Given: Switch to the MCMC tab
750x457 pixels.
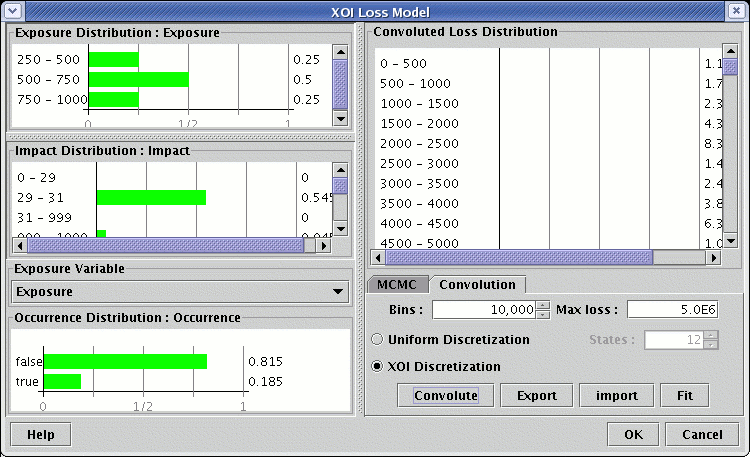Looking at the screenshot, I should 397,285.
